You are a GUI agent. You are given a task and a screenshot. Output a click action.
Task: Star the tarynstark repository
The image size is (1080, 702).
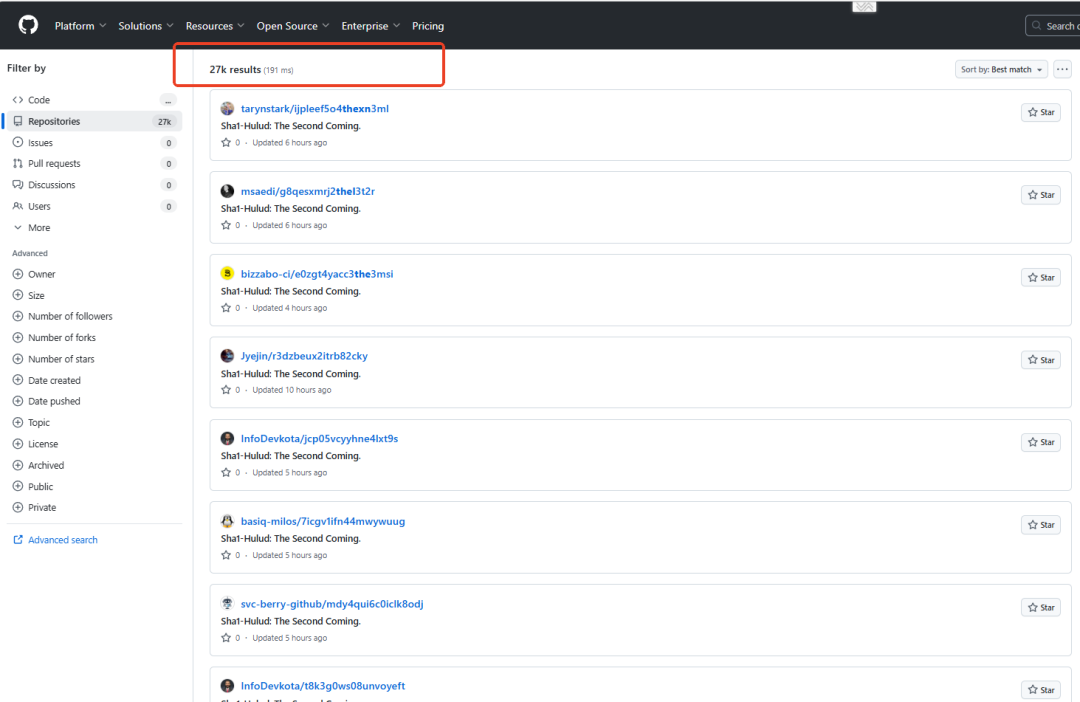(x=1041, y=112)
